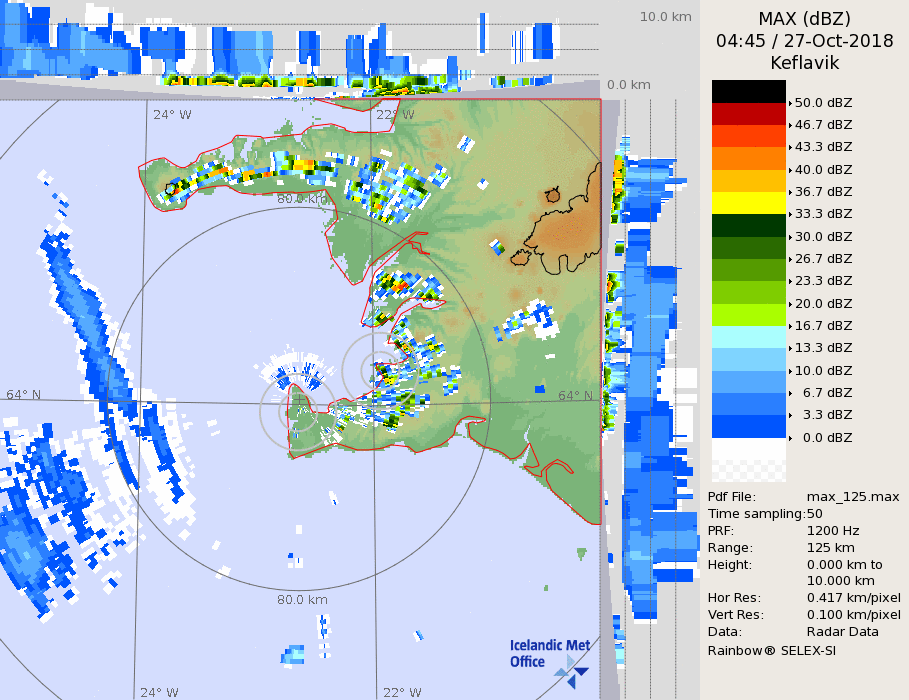Click the Range 125 km value
909x700 pixels.
pos(832,548)
